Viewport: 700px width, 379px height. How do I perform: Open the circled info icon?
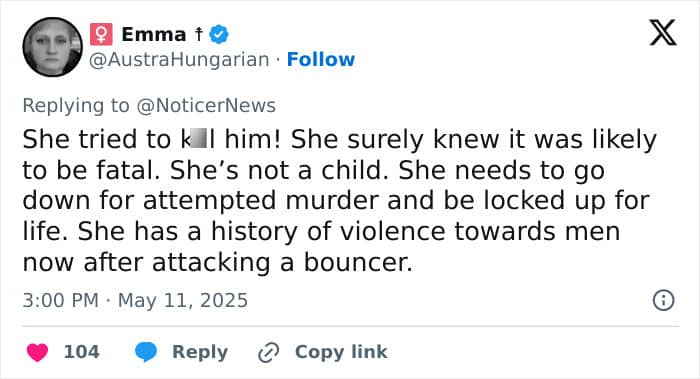point(663,300)
